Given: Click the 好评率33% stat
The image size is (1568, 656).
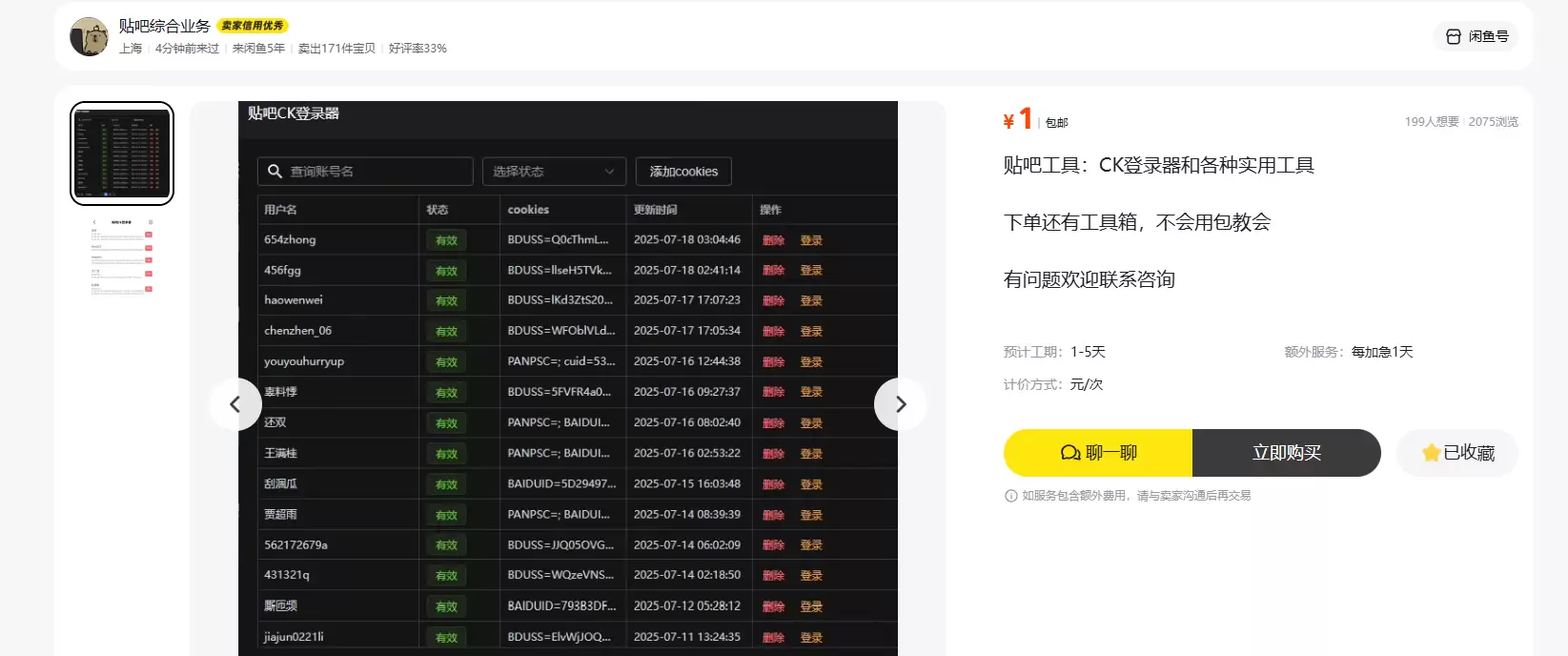Looking at the screenshot, I should [x=417, y=49].
